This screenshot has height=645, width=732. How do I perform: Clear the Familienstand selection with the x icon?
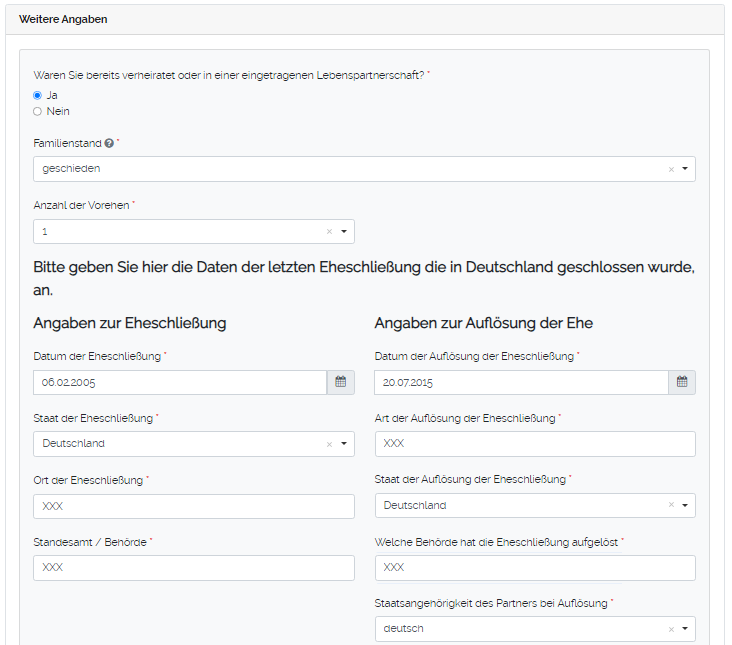pyautogui.click(x=671, y=170)
